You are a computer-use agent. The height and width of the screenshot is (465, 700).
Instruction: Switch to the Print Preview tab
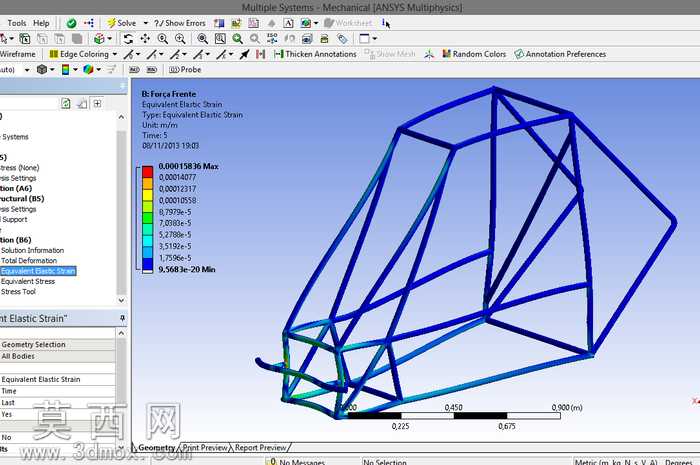tap(205, 447)
